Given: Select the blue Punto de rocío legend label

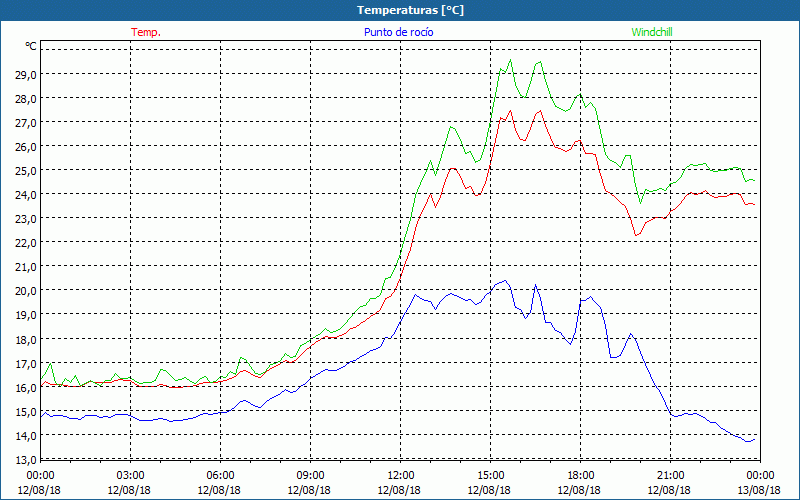Looking at the screenshot, I should click(398, 32).
